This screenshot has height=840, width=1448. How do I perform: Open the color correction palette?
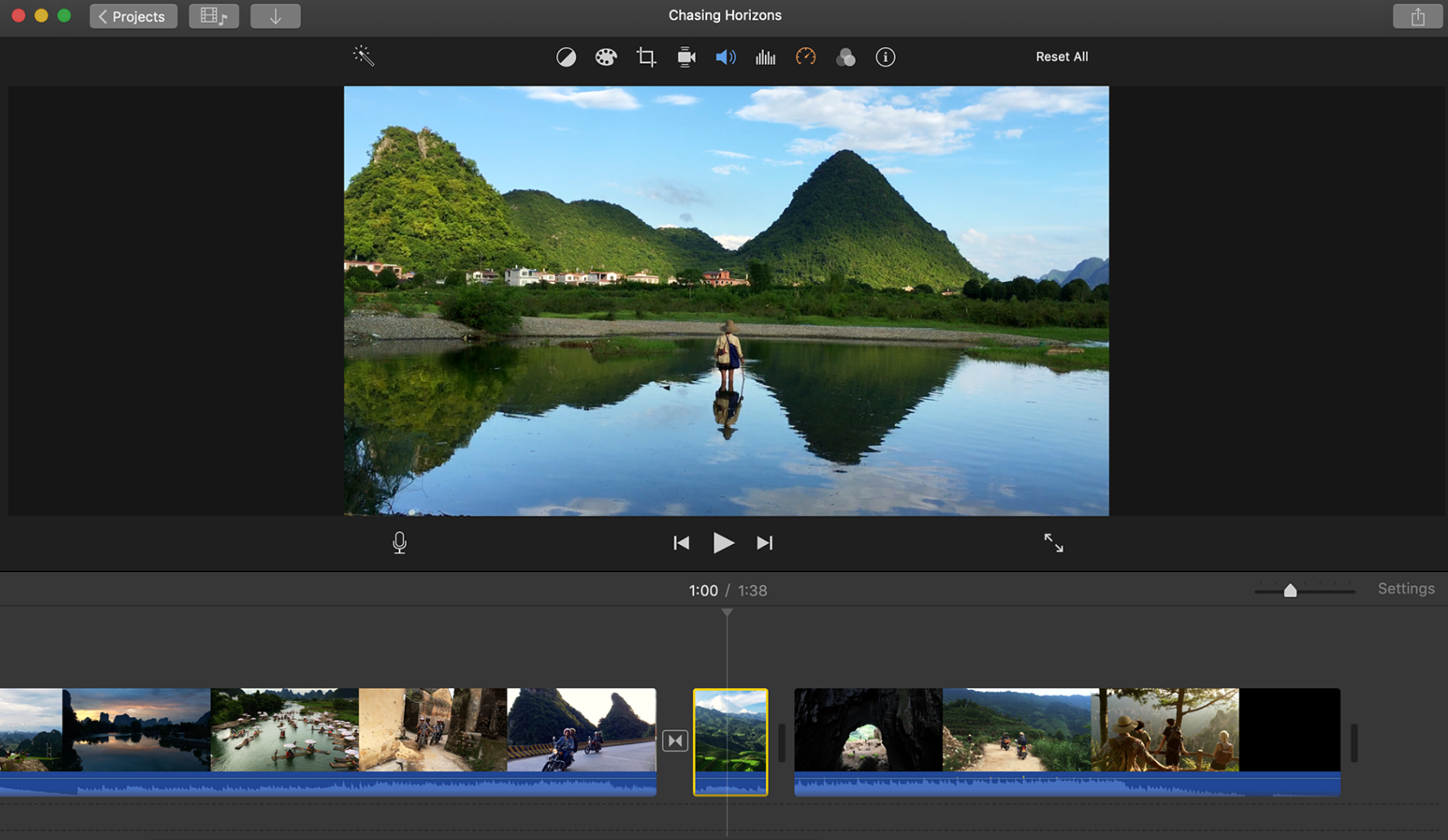605,57
